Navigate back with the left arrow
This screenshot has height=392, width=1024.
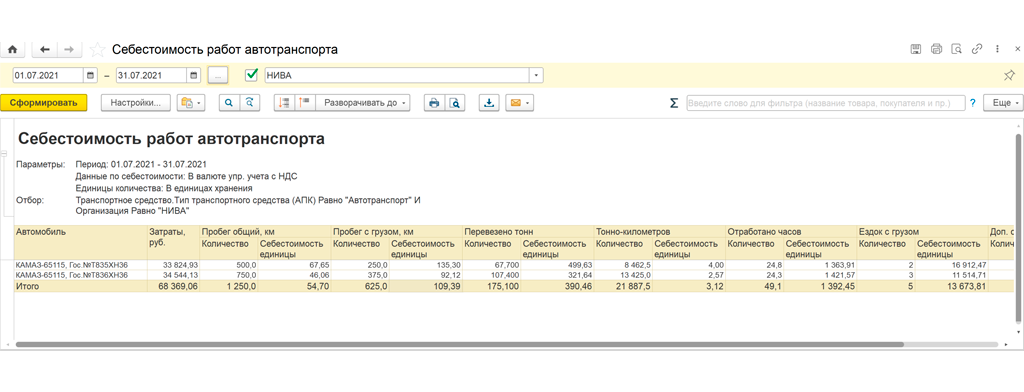pos(45,50)
